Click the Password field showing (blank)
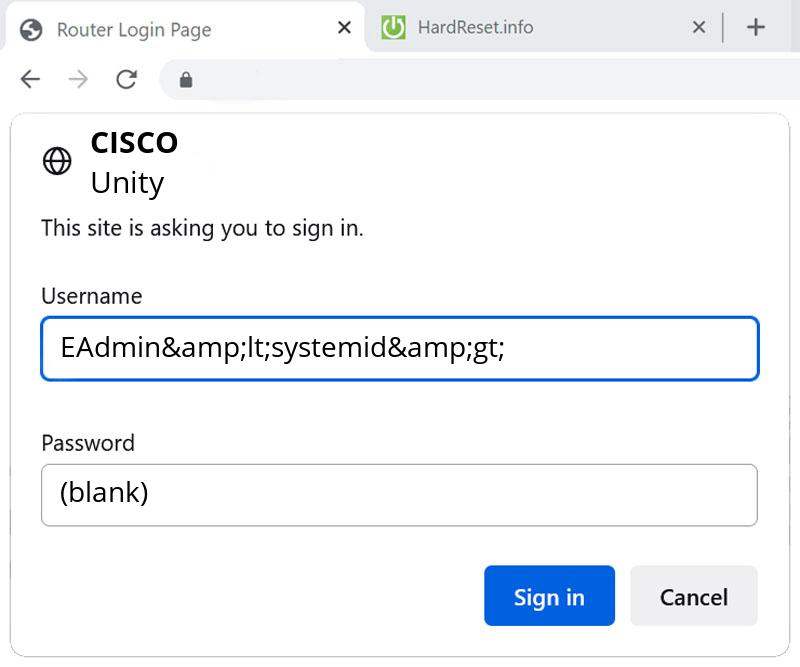The height and width of the screenshot is (667, 800). coord(400,495)
